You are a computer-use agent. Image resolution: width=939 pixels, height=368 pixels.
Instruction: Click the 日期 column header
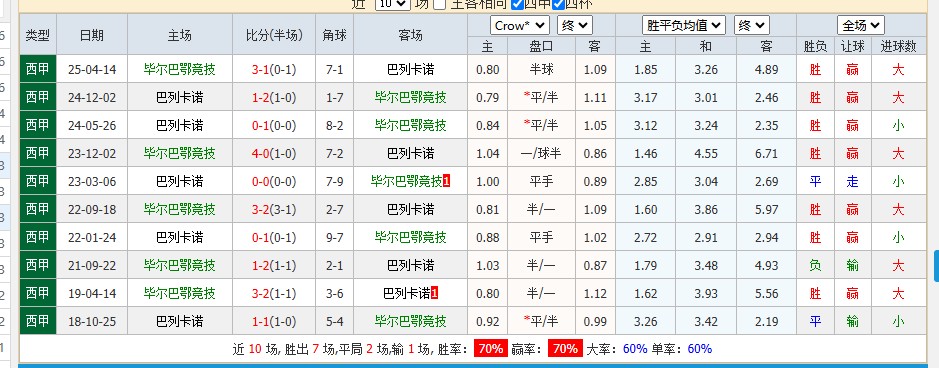click(92, 35)
